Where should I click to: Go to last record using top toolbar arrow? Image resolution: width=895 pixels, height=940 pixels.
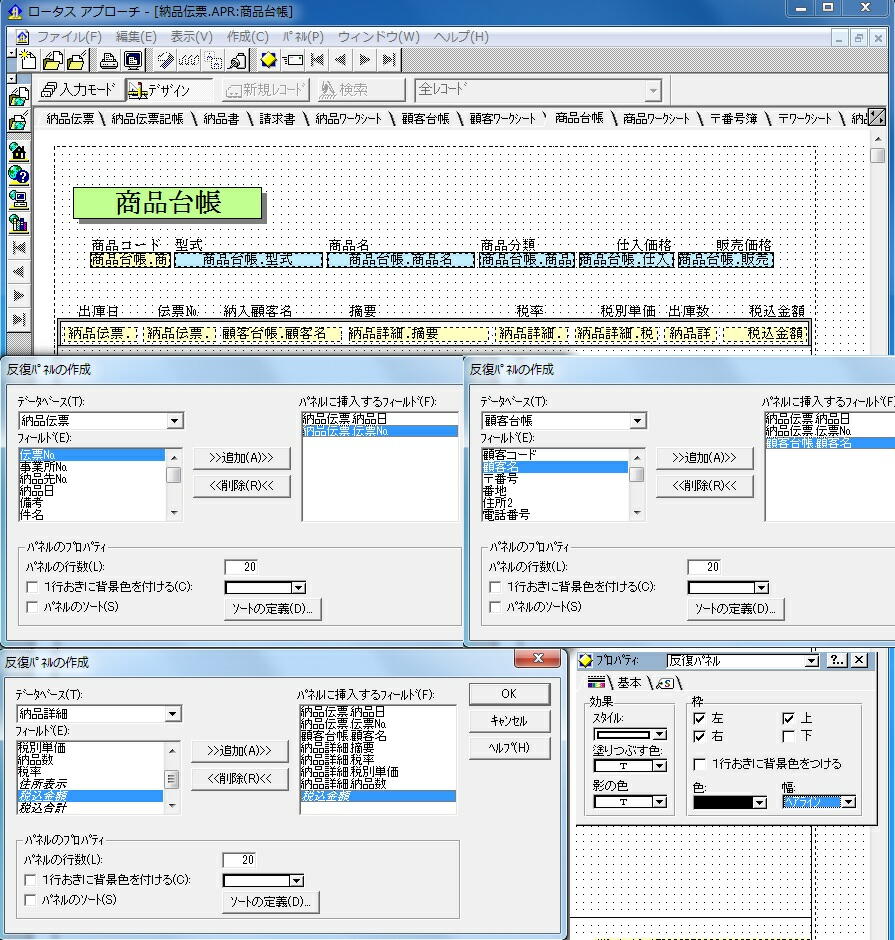pyautogui.click(x=389, y=60)
